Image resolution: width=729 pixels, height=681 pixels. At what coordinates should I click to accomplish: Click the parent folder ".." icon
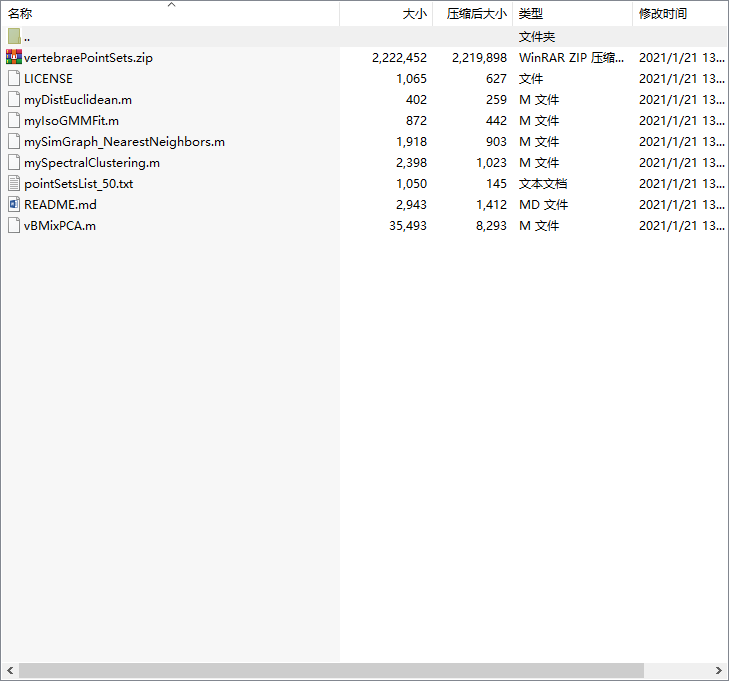[14, 36]
